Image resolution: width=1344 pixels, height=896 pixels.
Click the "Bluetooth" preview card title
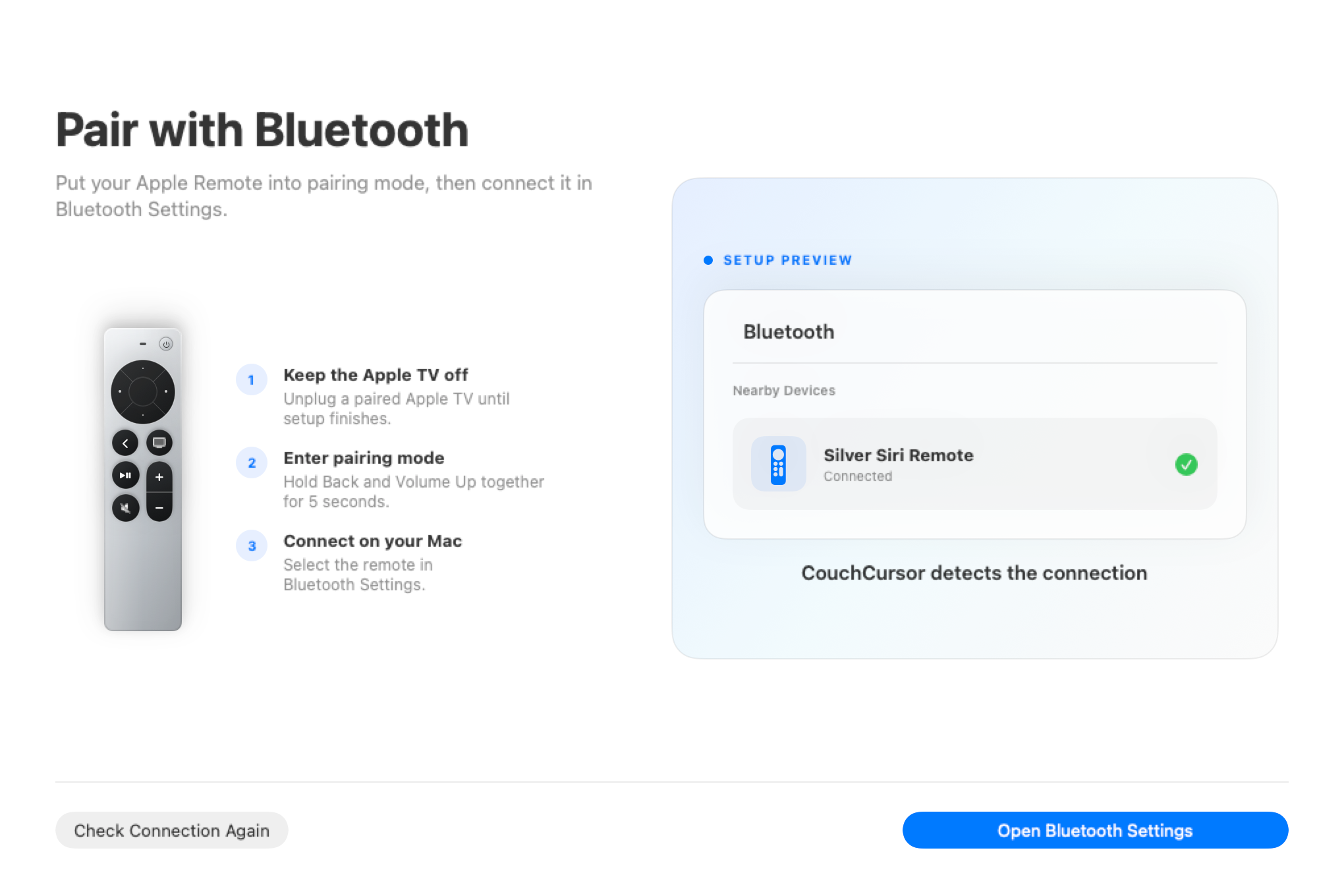click(789, 331)
